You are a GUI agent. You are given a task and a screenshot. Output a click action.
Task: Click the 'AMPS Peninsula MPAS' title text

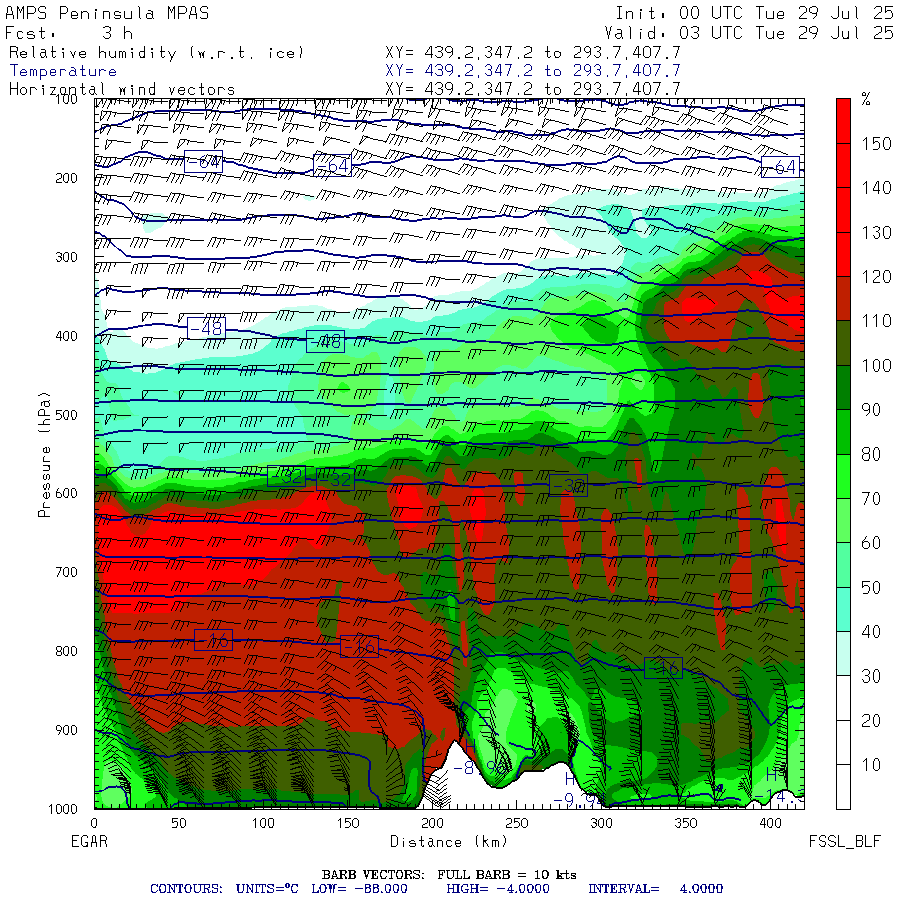[107, 13]
